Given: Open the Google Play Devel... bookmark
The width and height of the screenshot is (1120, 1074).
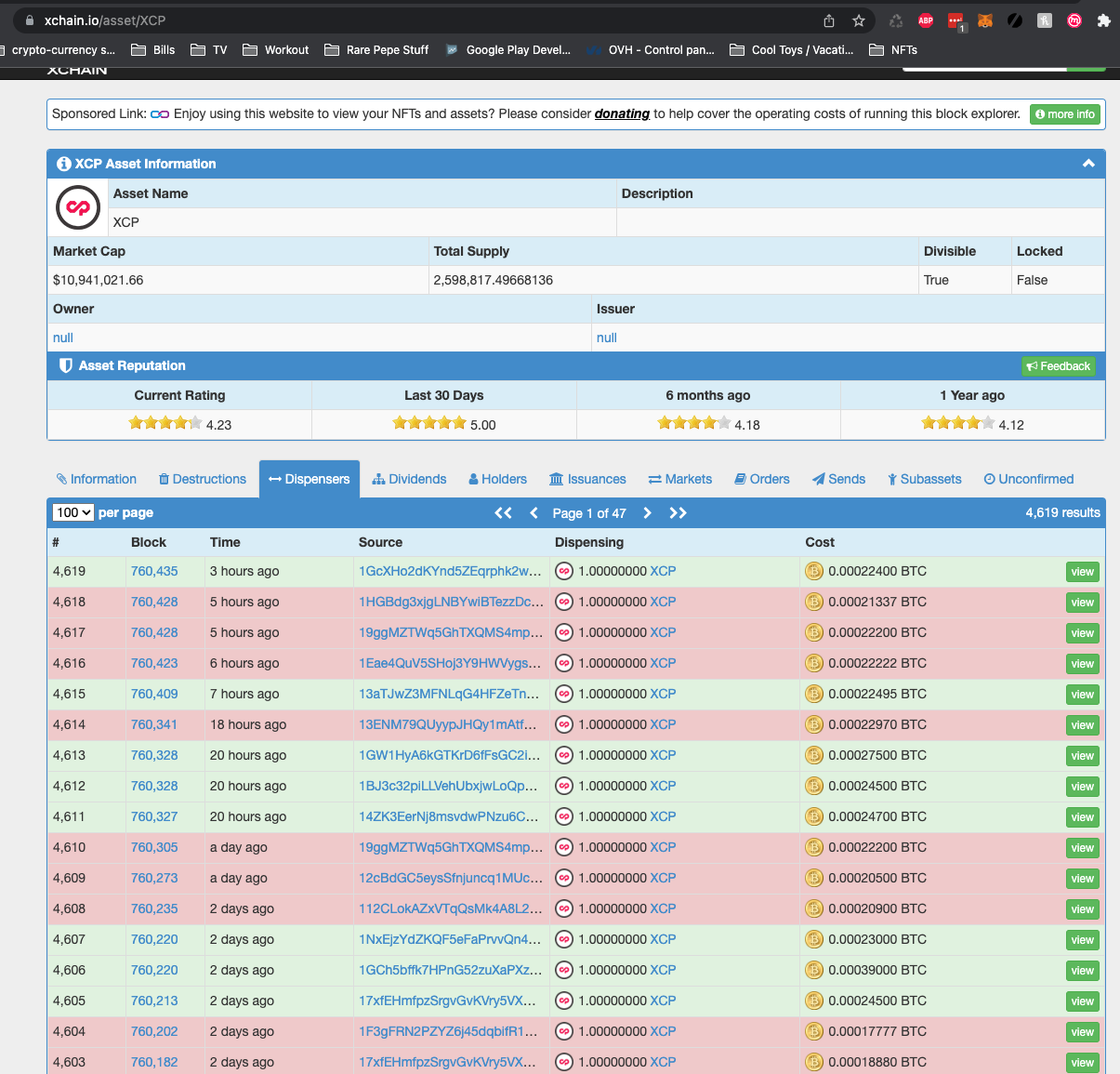Looking at the screenshot, I should coord(507,50).
